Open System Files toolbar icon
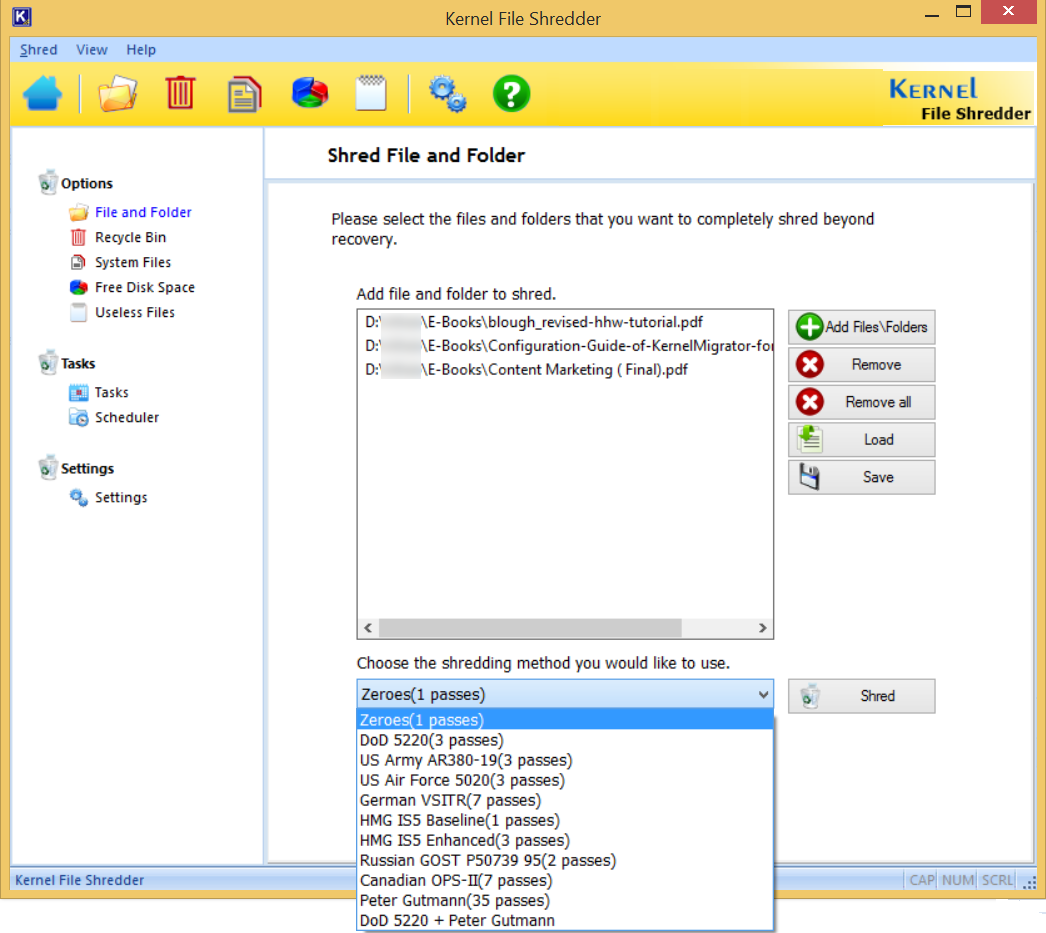 point(244,94)
